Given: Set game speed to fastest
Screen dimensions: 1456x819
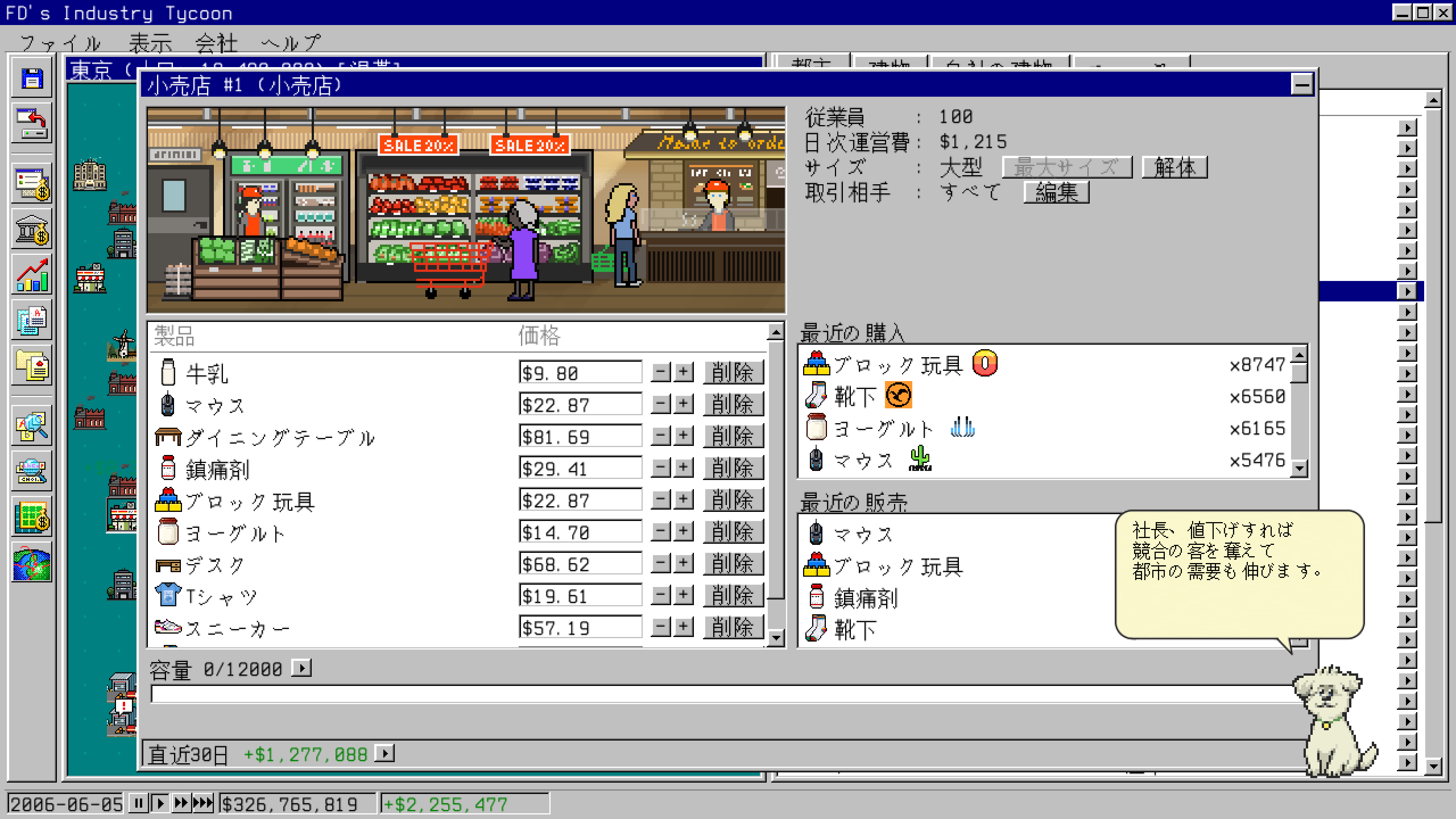Looking at the screenshot, I should coord(203,803).
